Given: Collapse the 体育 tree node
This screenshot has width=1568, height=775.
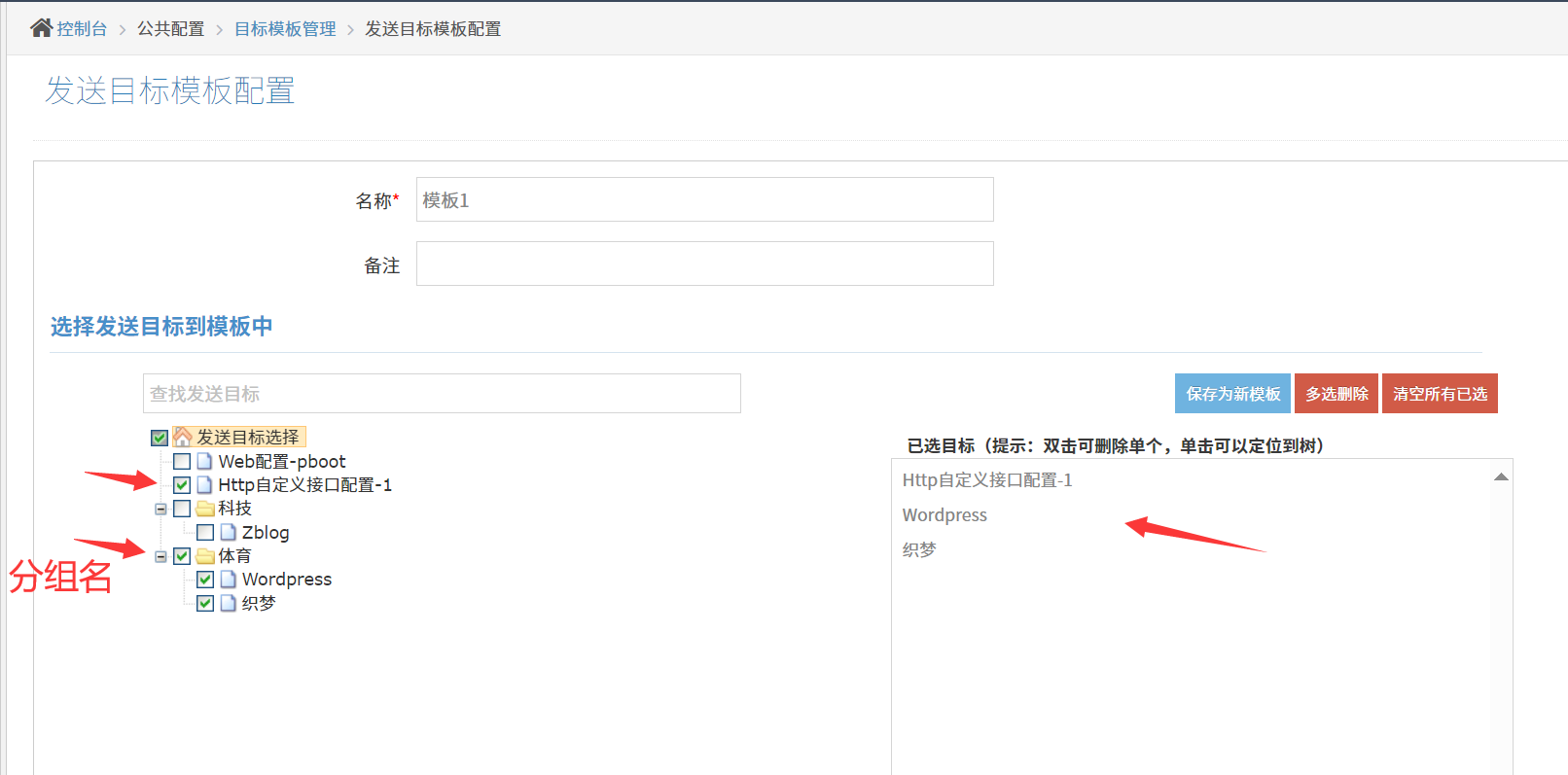Looking at the screenshot, I should point(161,556).
